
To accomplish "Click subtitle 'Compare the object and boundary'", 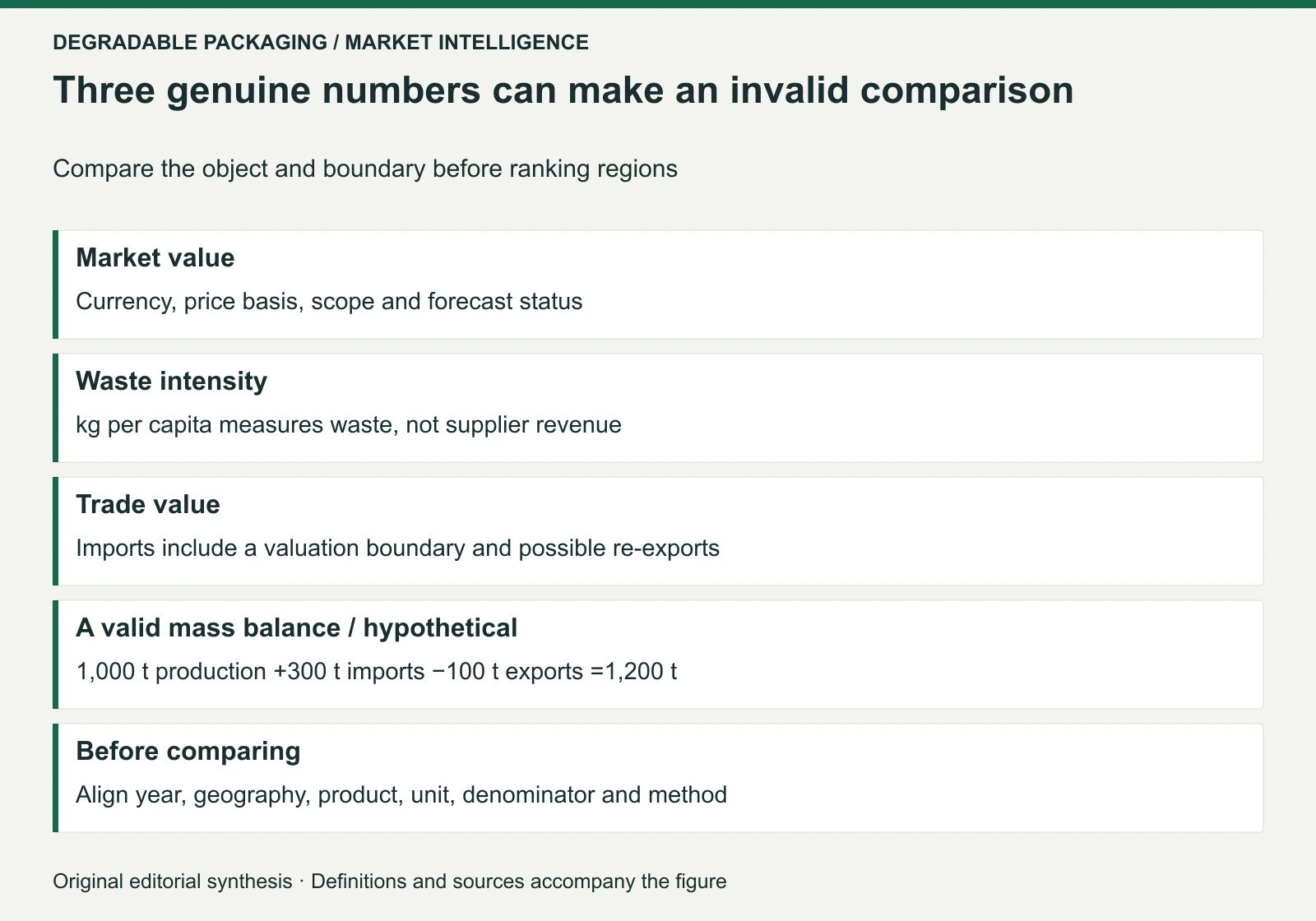I will [x=365, y=169].
